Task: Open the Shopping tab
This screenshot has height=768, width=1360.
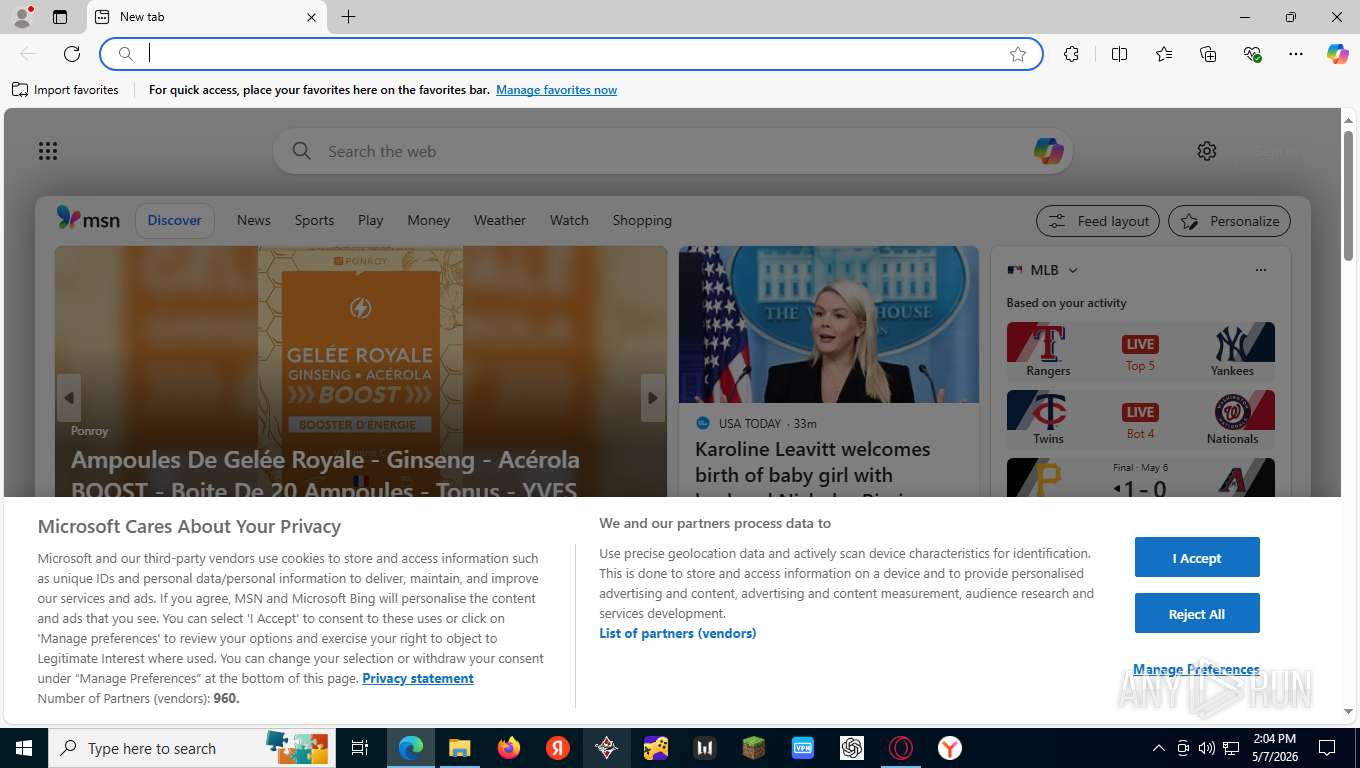Action: point(642,220)
